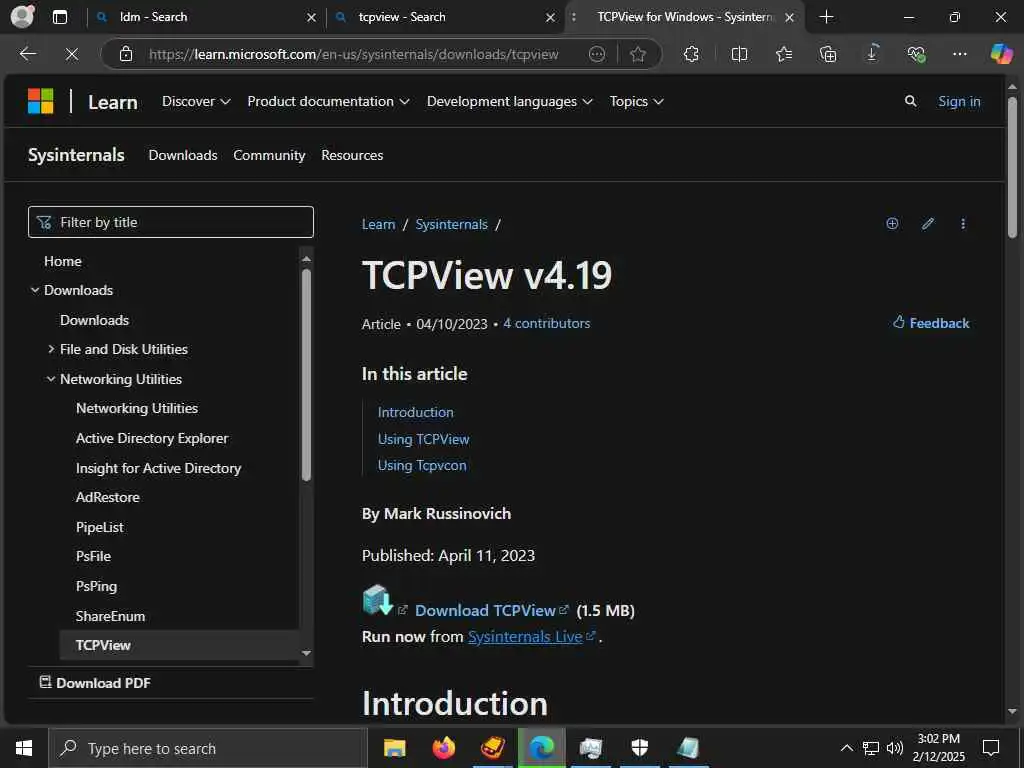Open the tab actions menu icon
The width and height of the screenshot is (1024, 768).
(x=60, y=17)
